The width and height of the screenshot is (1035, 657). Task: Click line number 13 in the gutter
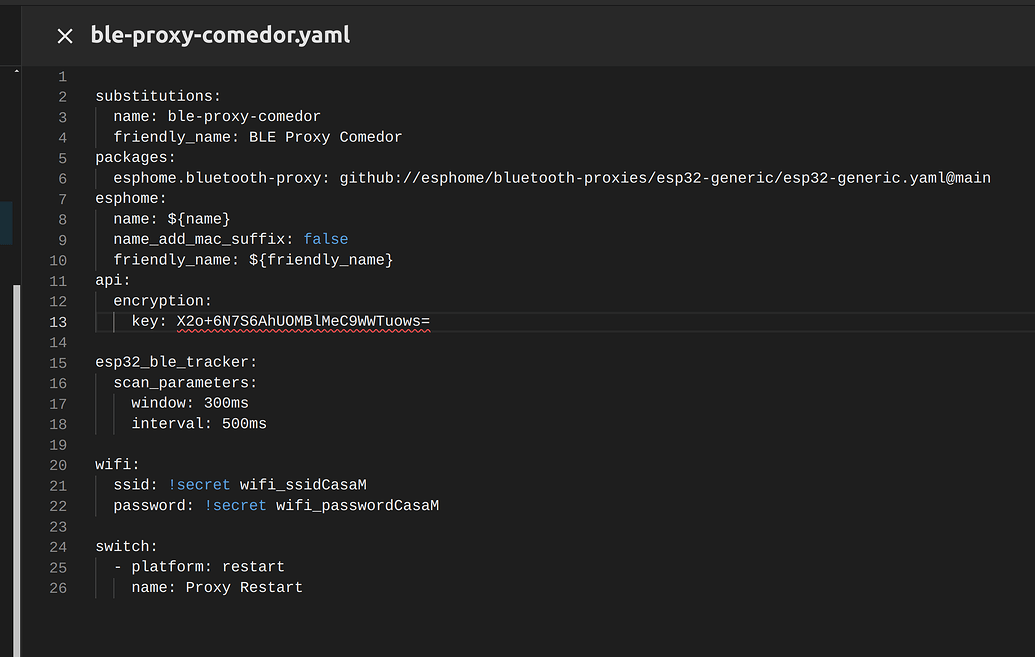[58, 321]
